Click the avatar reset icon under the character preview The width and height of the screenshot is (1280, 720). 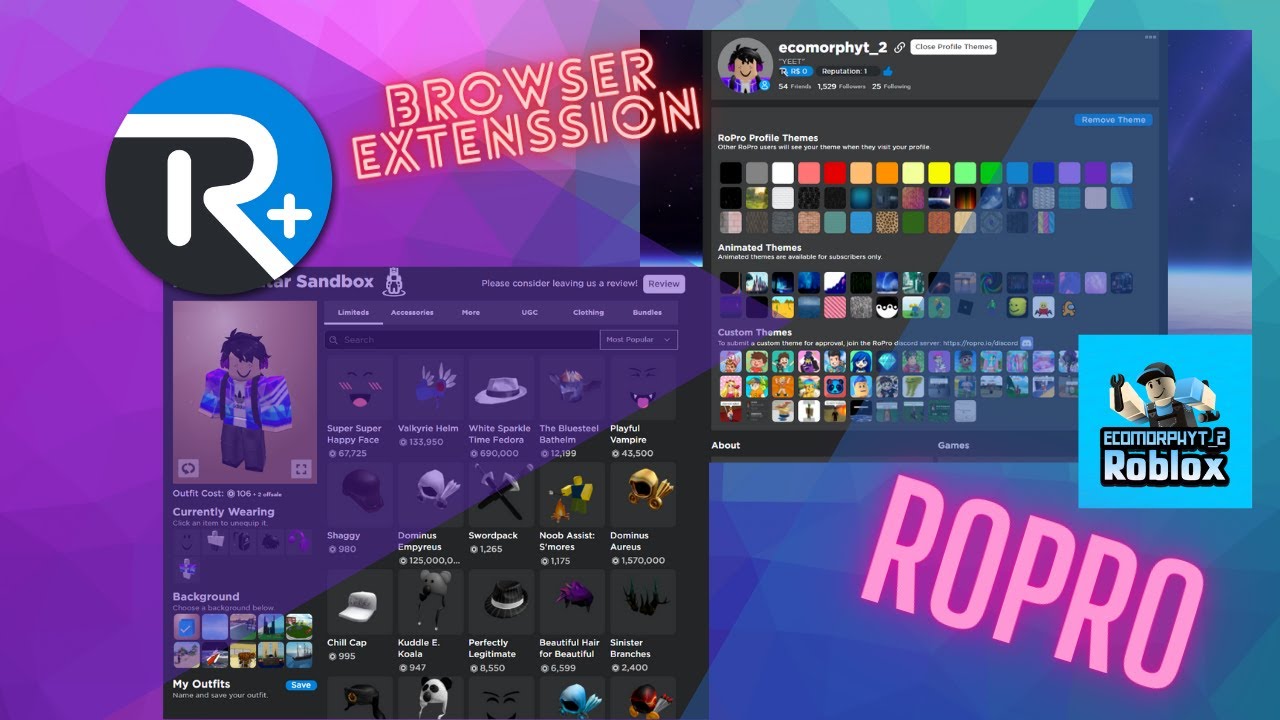pyautogui.click(x=190, y=468)
